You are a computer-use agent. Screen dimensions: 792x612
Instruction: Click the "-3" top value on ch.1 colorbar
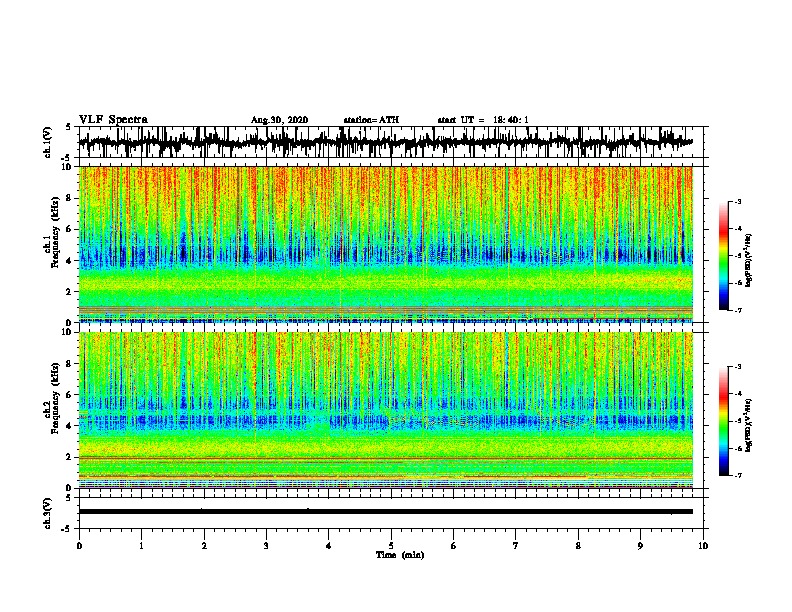(737, 201)
